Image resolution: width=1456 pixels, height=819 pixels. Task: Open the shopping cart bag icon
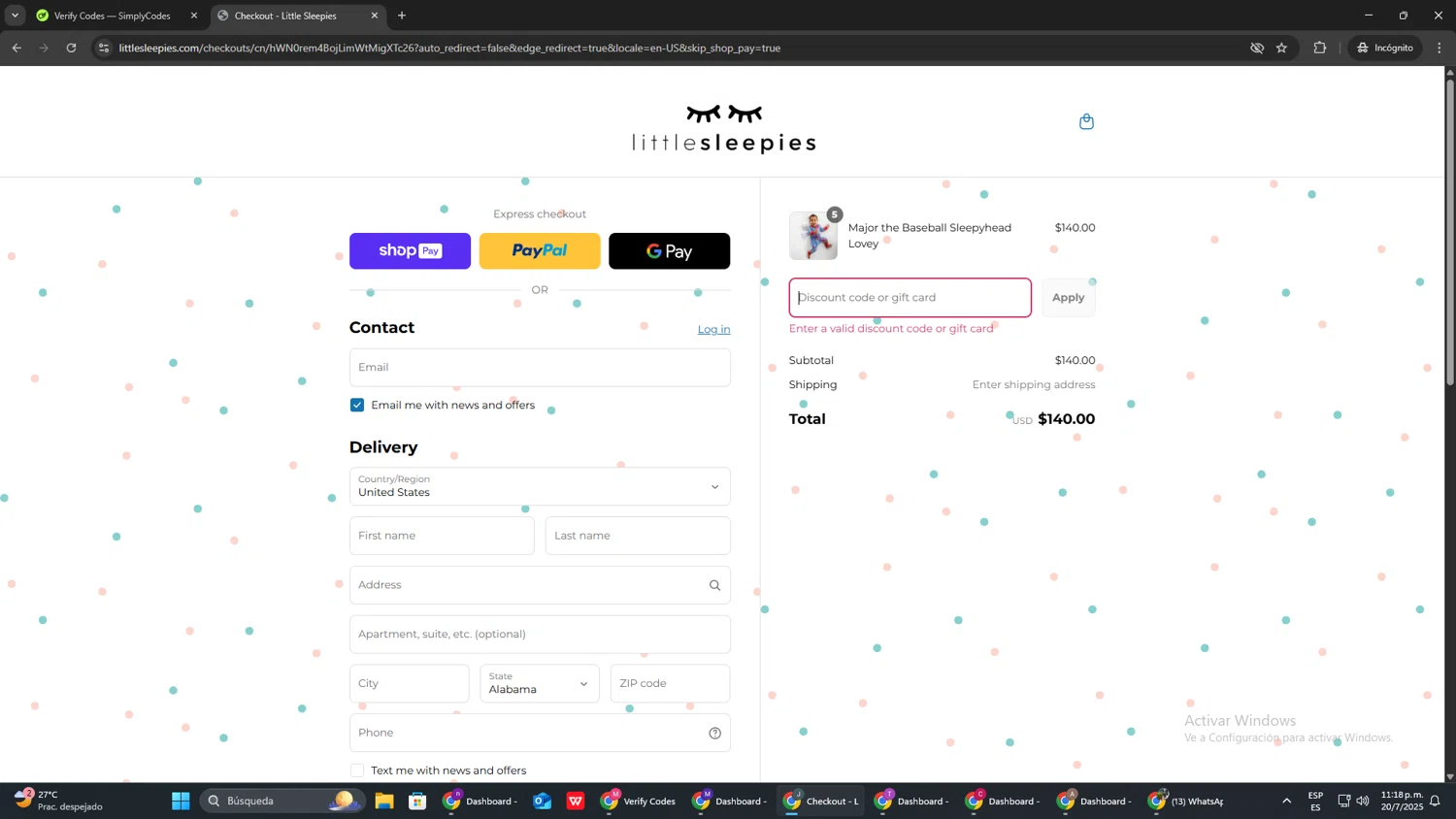(x=1086, y=121)
